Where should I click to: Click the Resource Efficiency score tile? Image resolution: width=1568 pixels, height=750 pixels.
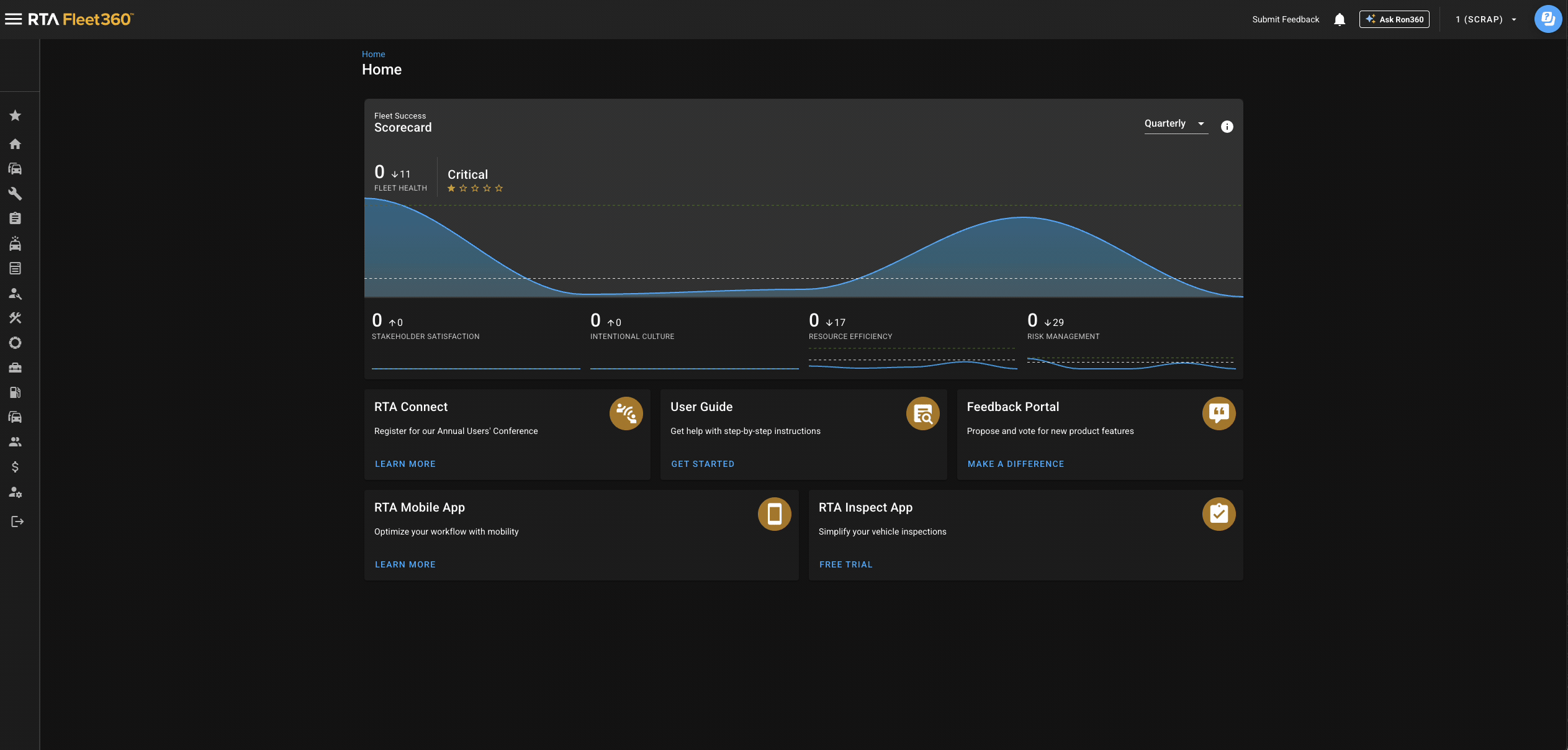(913, 340)
